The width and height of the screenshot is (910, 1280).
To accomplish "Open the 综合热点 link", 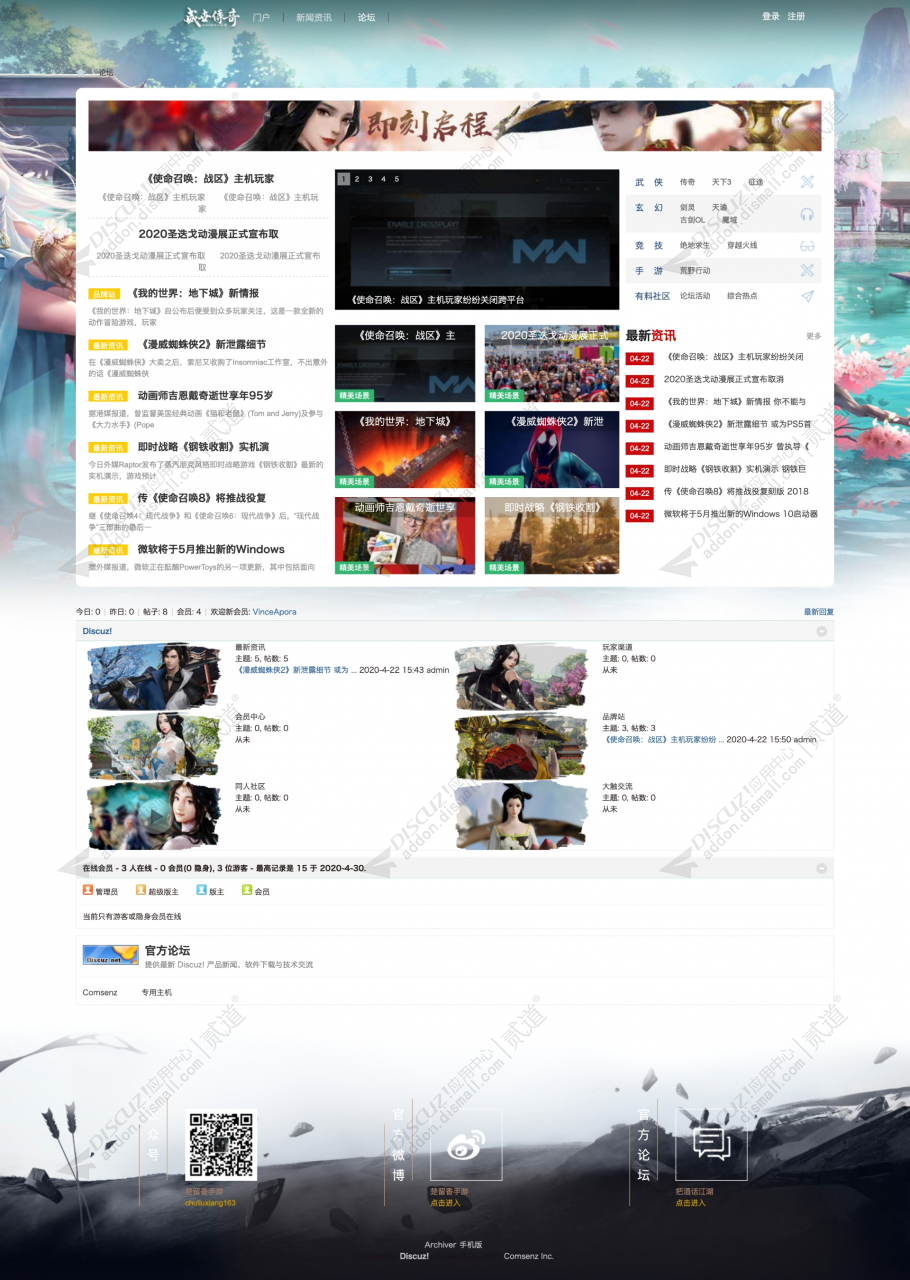I will [x=742, y=296].
